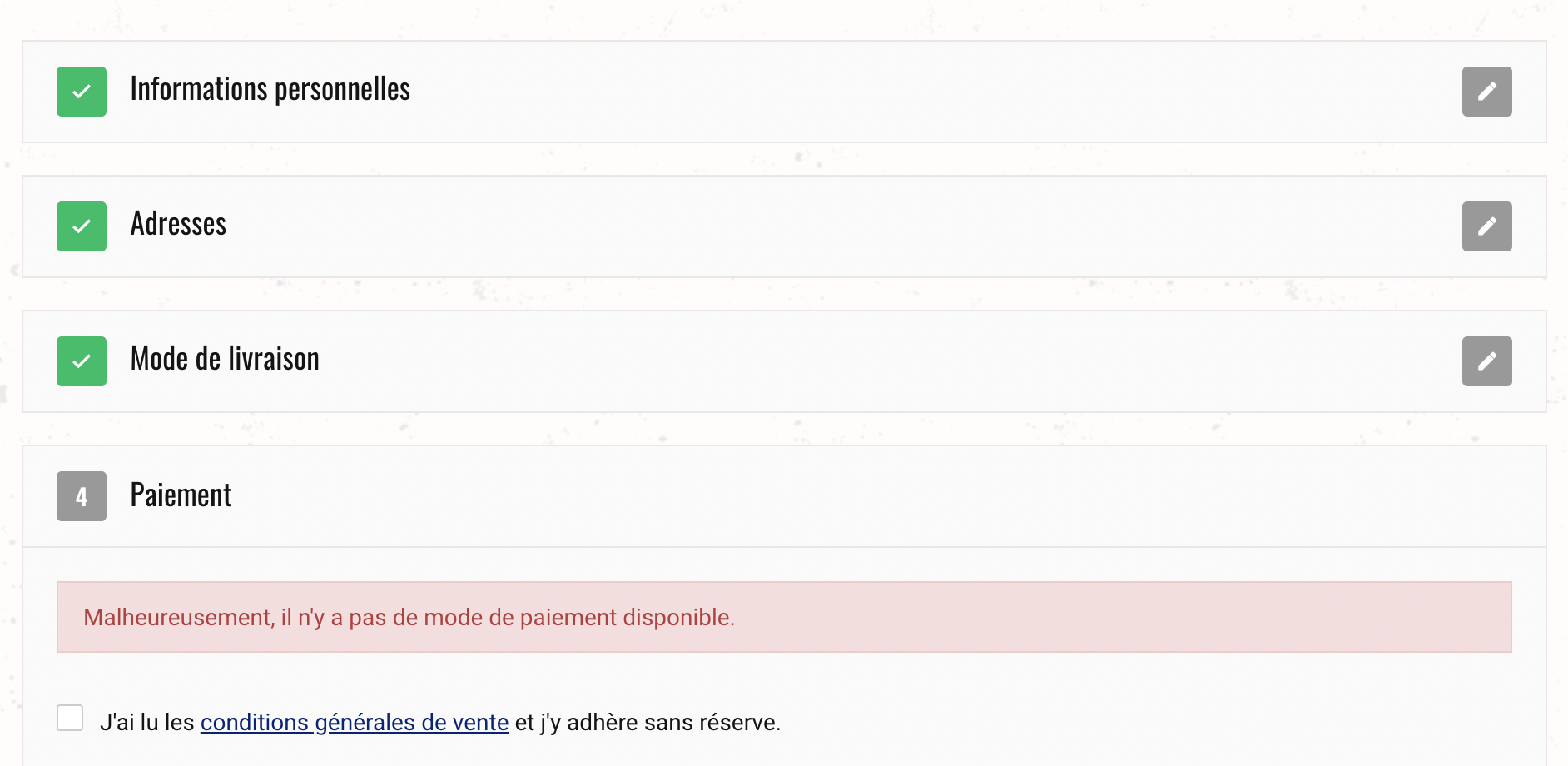
Task: Click the 'J'ai lu les' checkbox label text
Action: [x=147, y=722]
